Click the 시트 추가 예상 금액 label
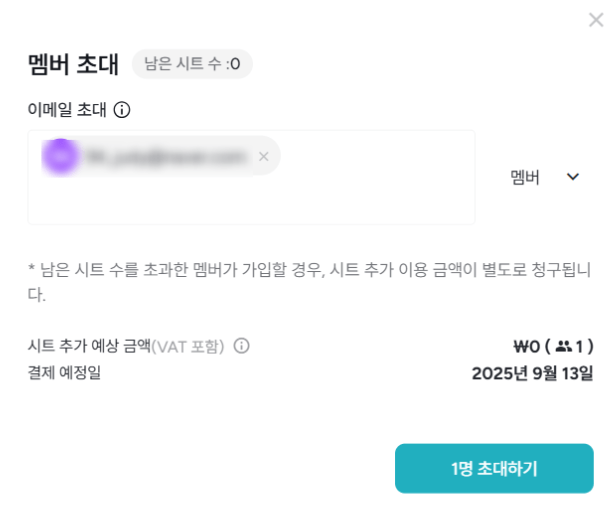 click(x=89, y=346)
